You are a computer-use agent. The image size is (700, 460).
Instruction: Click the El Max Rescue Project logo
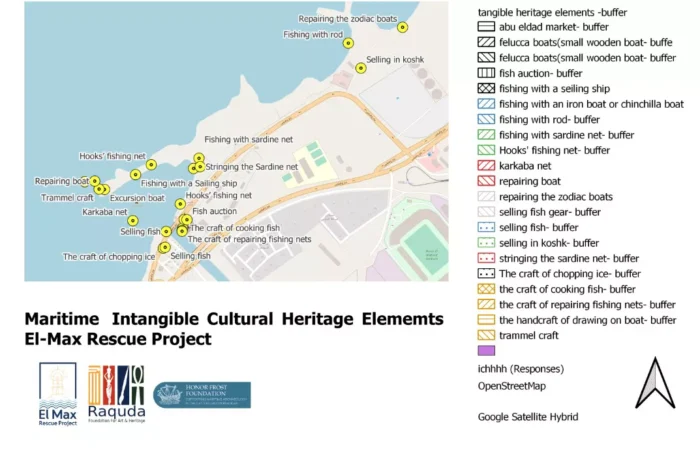tap(57, 395)
